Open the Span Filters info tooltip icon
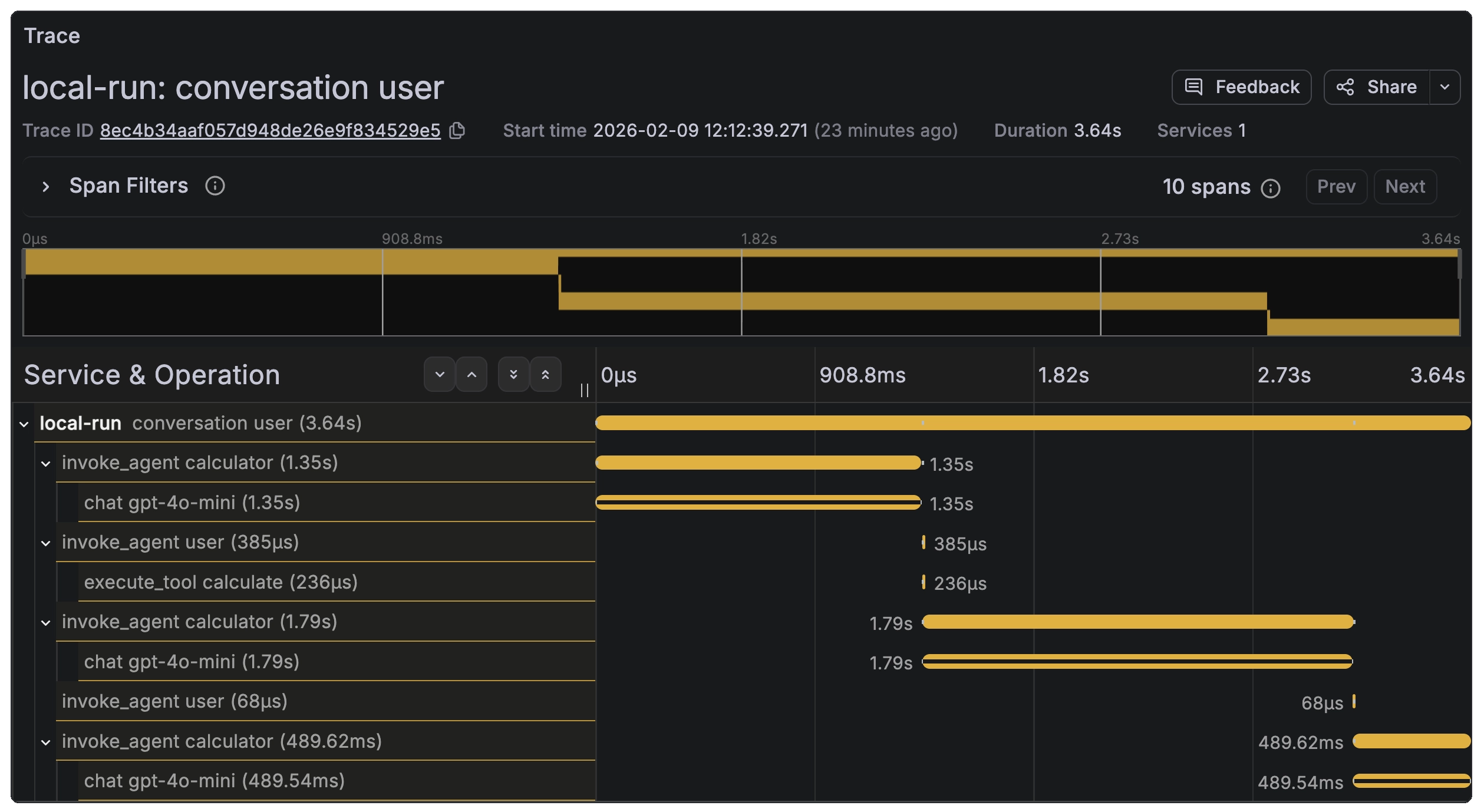1484x812 pixels. point(215,186)
